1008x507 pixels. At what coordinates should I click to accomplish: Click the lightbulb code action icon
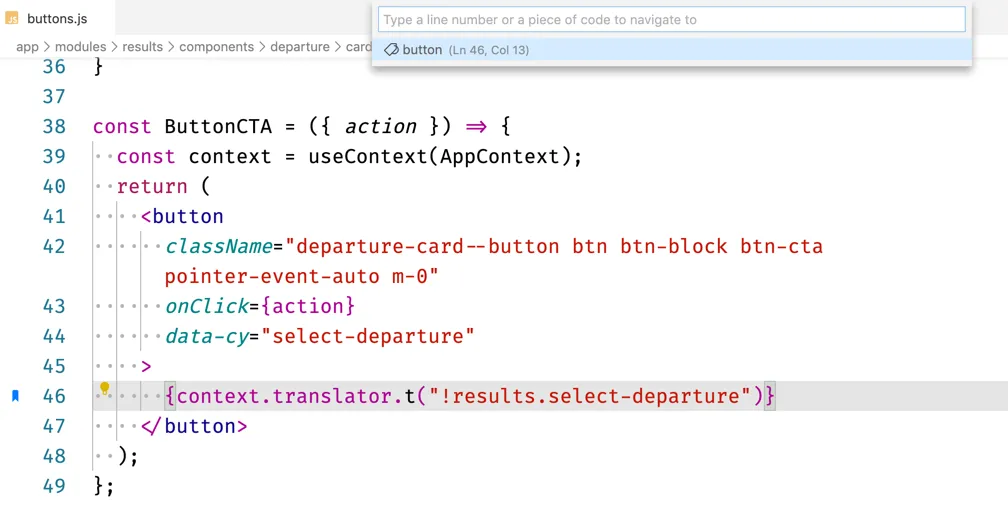point(104,389)
